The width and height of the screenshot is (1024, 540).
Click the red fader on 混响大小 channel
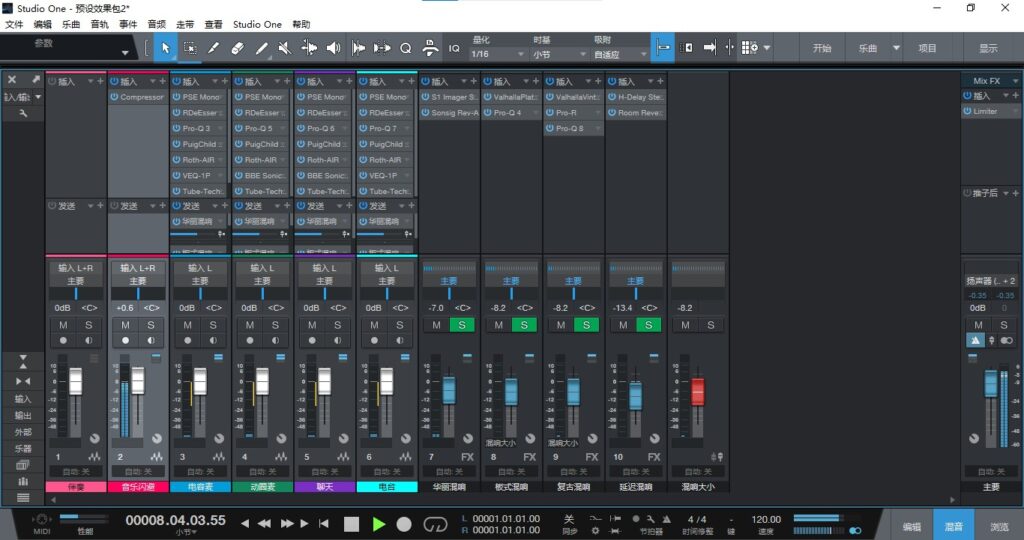(698, 391)
